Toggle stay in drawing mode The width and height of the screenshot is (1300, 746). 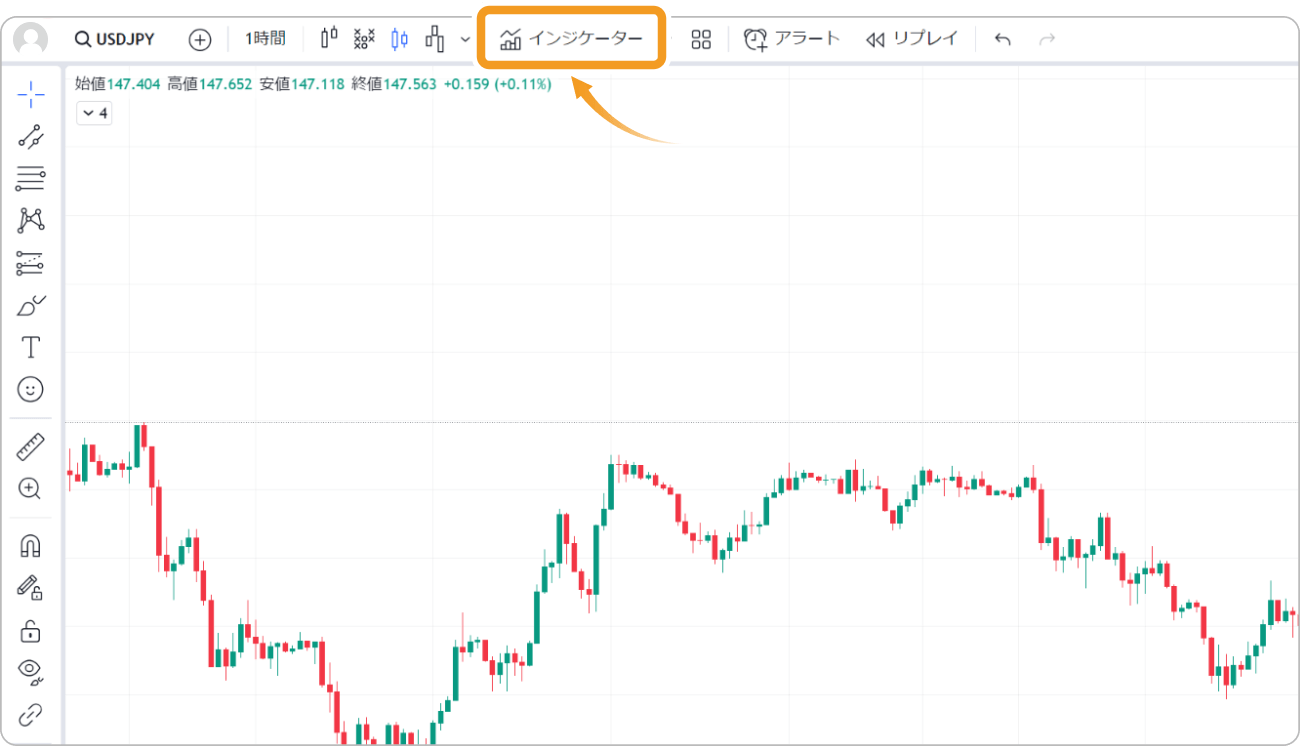31,587
